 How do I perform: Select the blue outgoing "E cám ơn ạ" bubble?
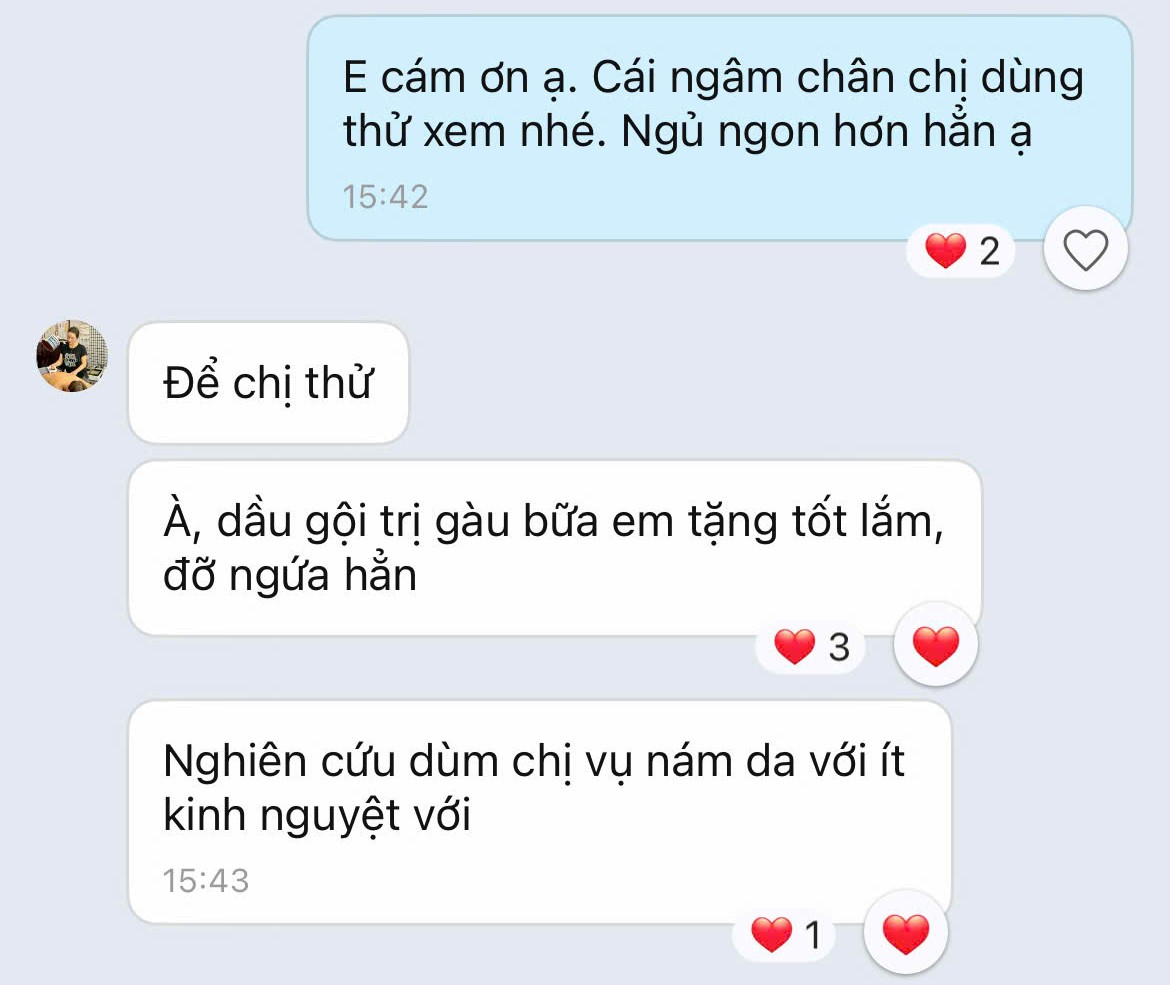point(720,128)
